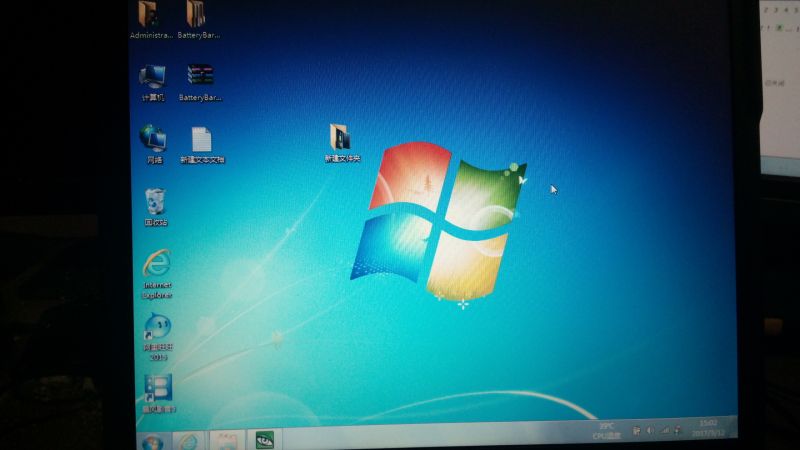Select the 回收站 Recycle Bin icon
800x450 pixels.
coord(155,207)
